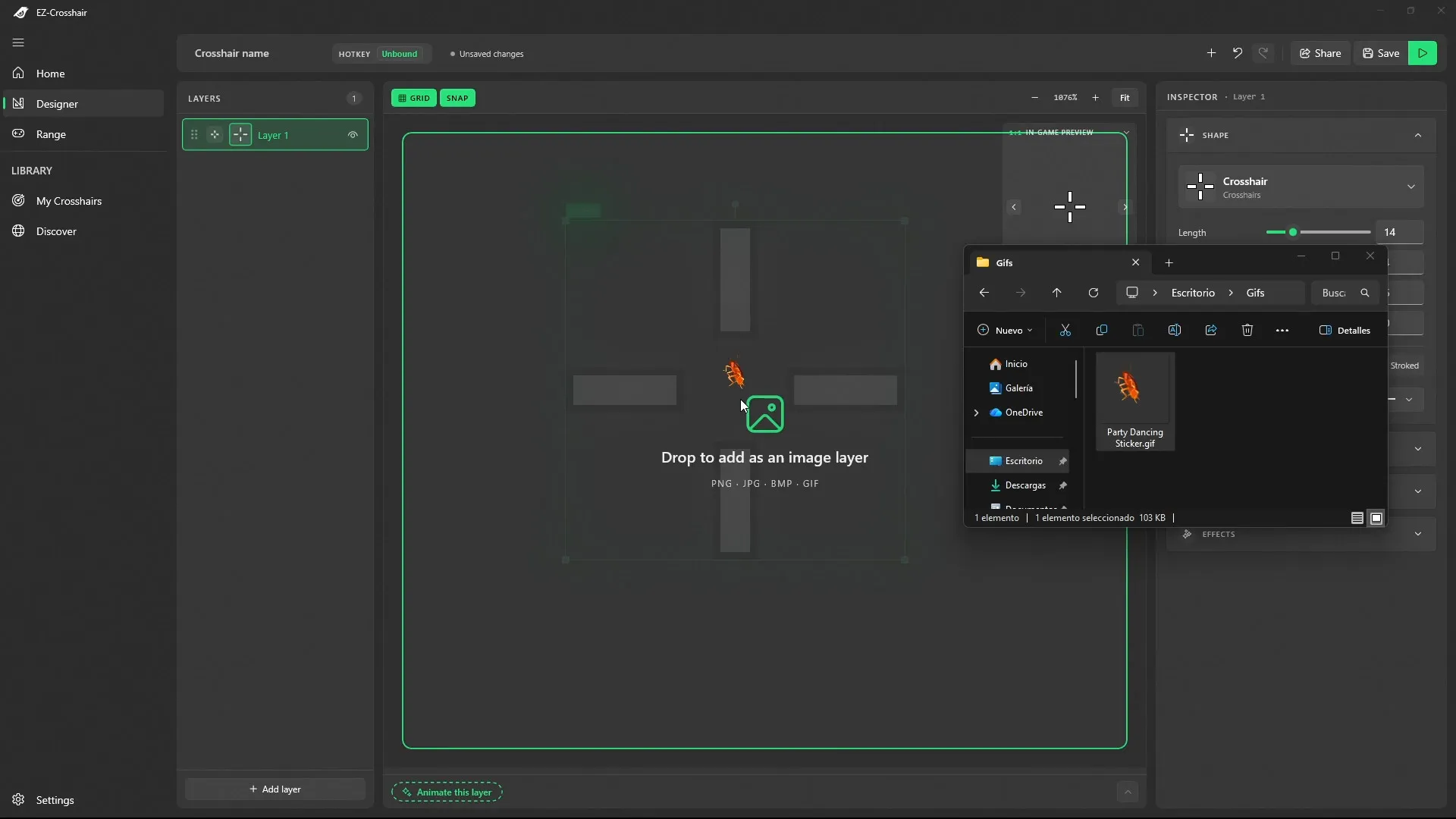Click the Unbound hotkey badge
Viewport: 1456px width, 819px height.
click(x=400, y=54)
